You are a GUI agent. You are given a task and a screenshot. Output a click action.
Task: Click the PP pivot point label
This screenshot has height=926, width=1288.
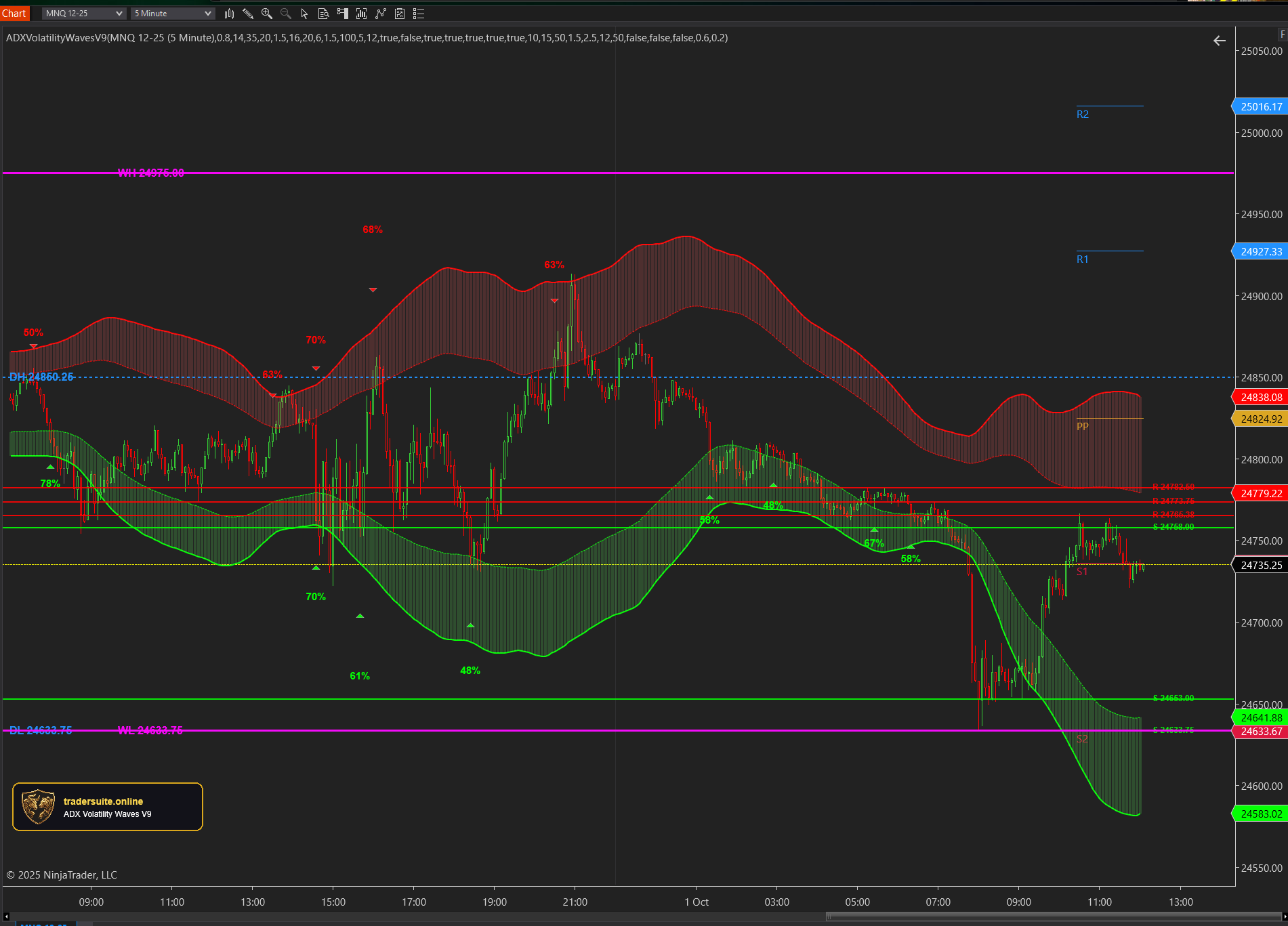point(1083,427)
